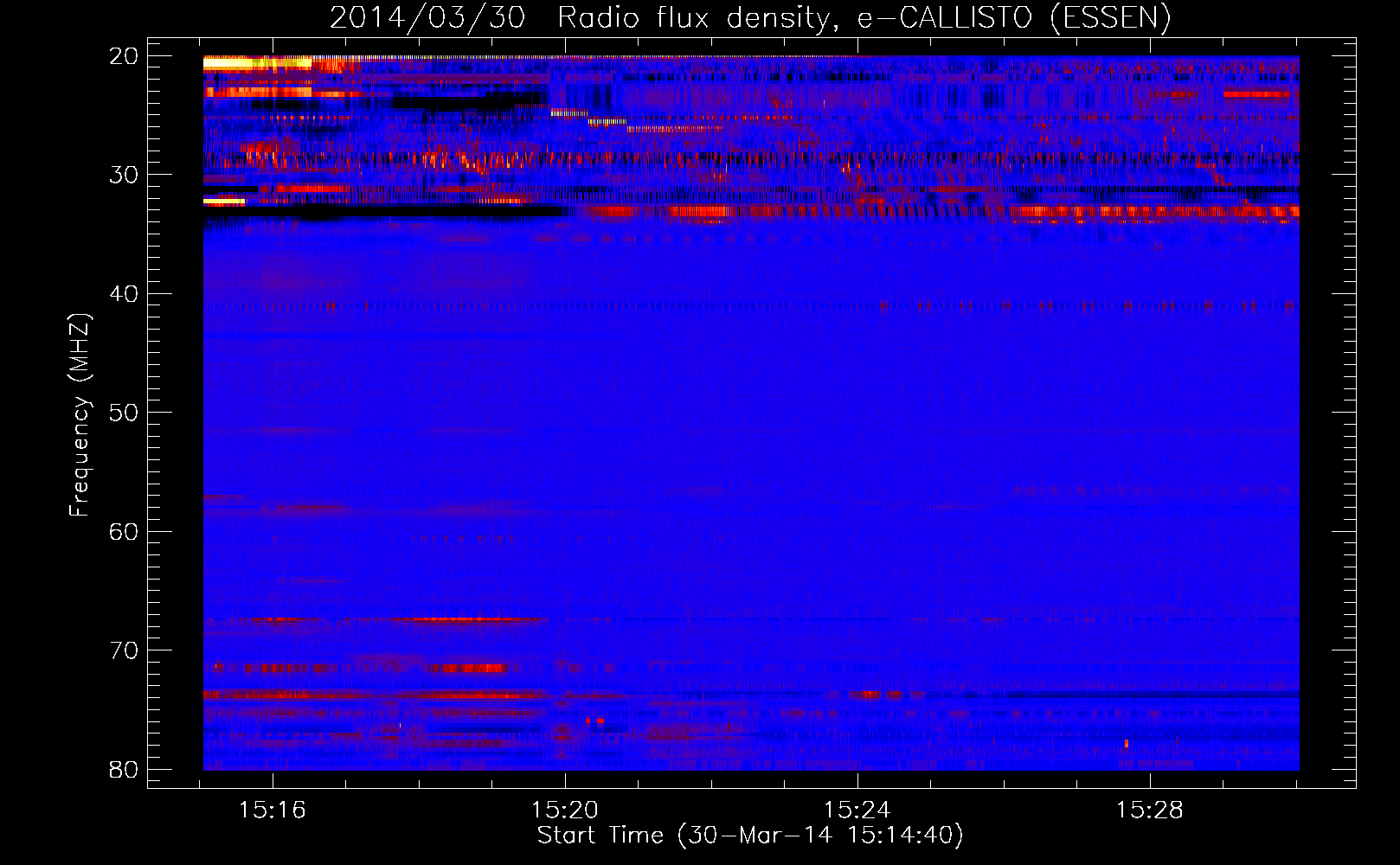
Task: Select the 15:24 time tick label
Action: [x=857, y=811]
